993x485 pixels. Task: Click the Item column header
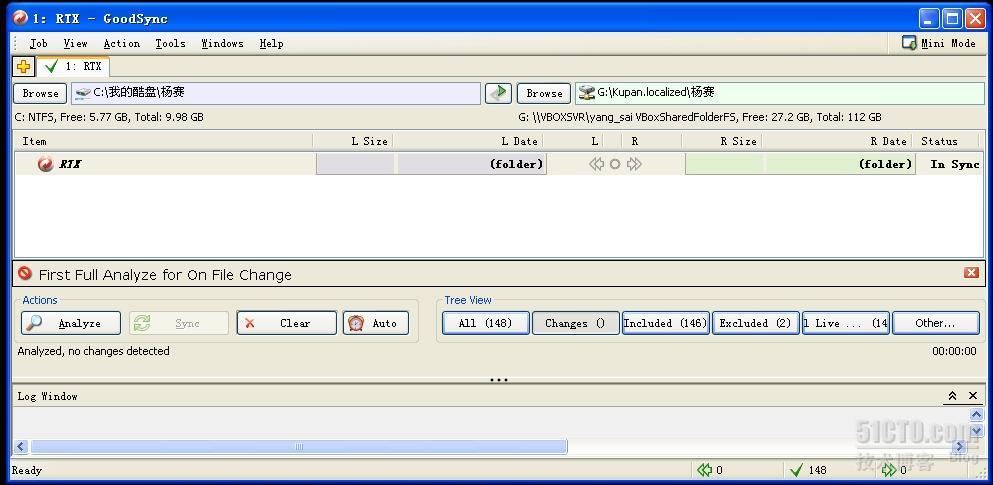pos(163,141)
